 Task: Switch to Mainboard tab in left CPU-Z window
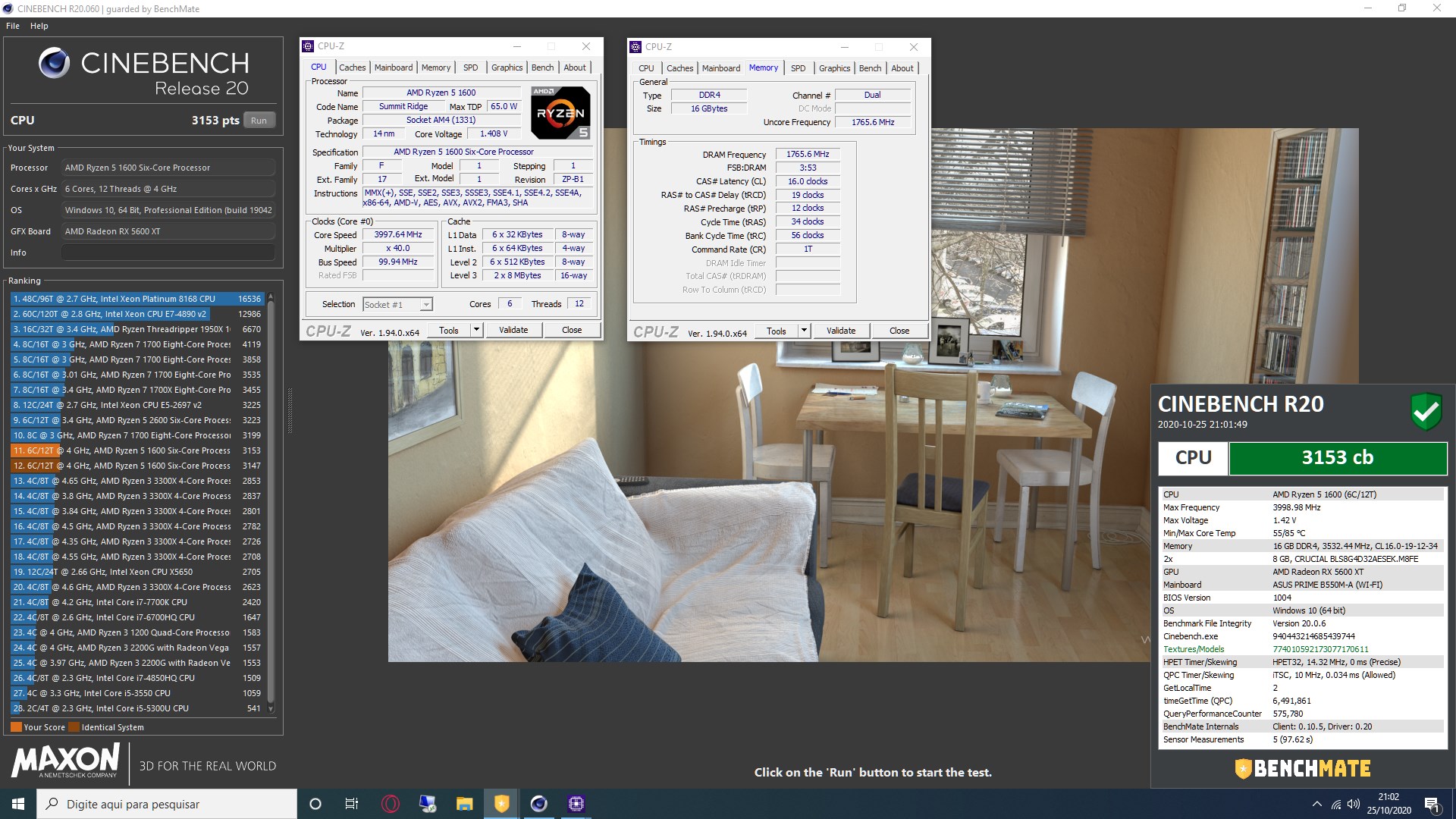(394, 67)
